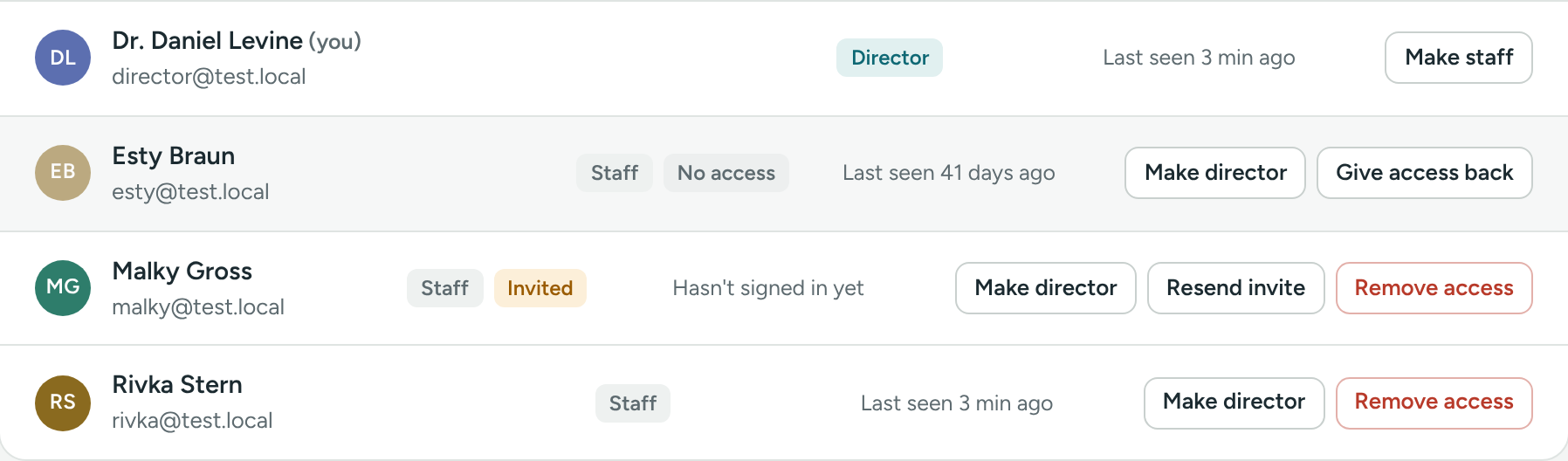Click the DL avatar for Daniel Levine
Image resolution: width=1568 pixels, height=461 pixels.
(63, 58)
